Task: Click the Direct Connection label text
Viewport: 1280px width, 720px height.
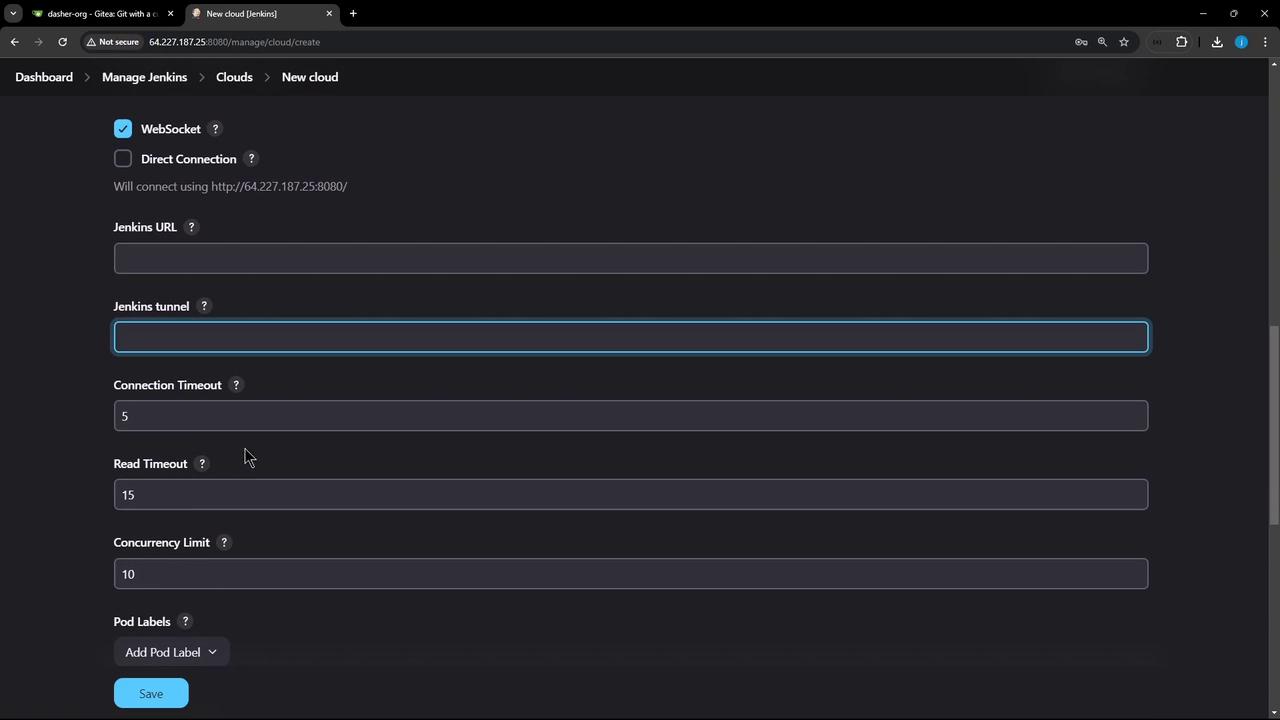Action: pos(189,159)
